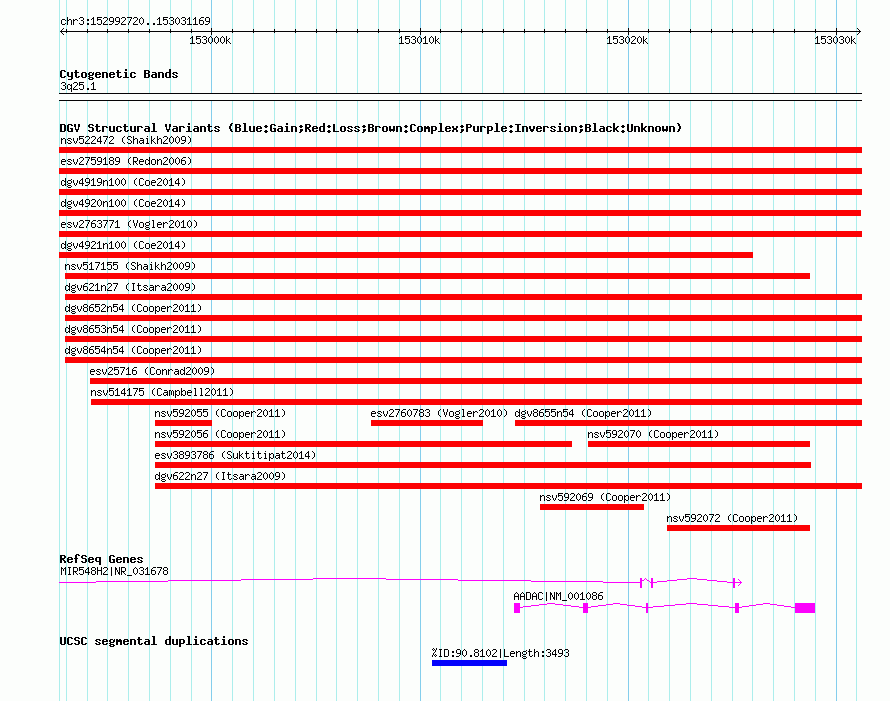Click the dgv8653n54 (Cooper2011) label
This screenshot has height=701, width=890.
tap(133, 329)
